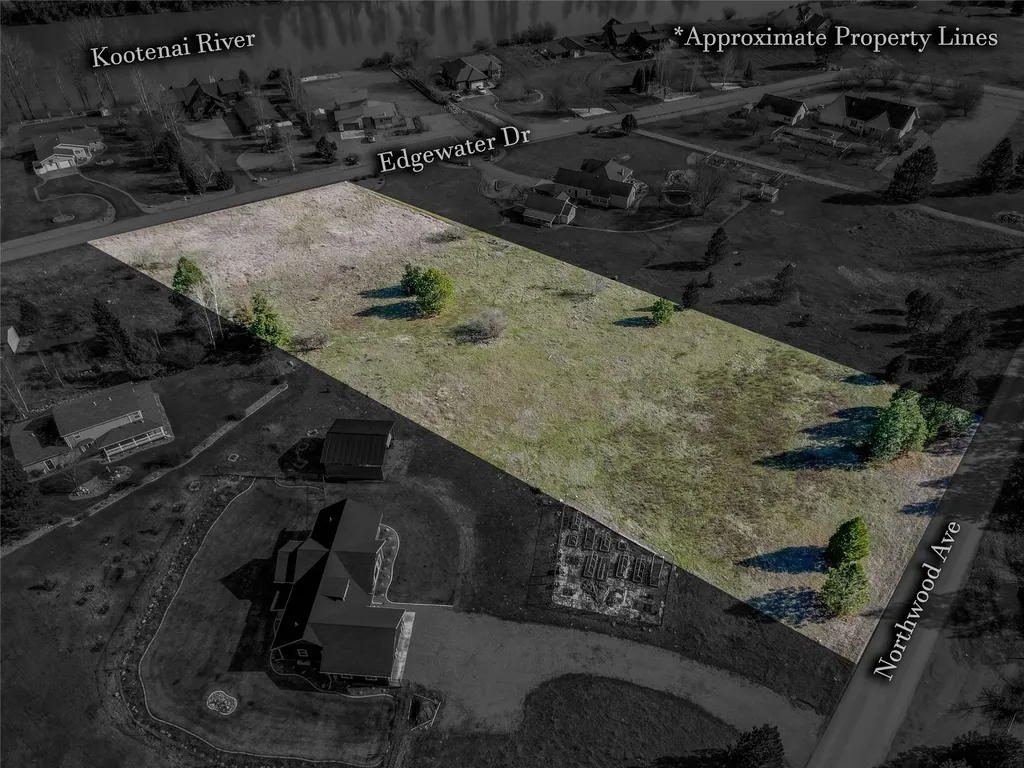Click the decorative rock circle near house

[x=222, y=702]
